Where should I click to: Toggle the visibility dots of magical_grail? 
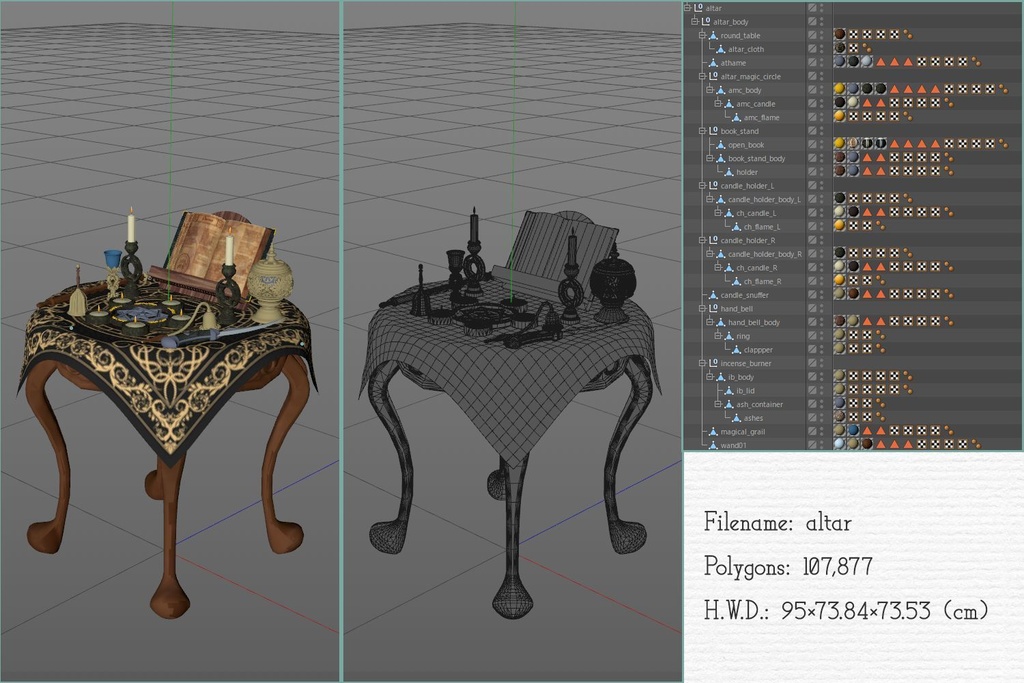click(822, 431)
